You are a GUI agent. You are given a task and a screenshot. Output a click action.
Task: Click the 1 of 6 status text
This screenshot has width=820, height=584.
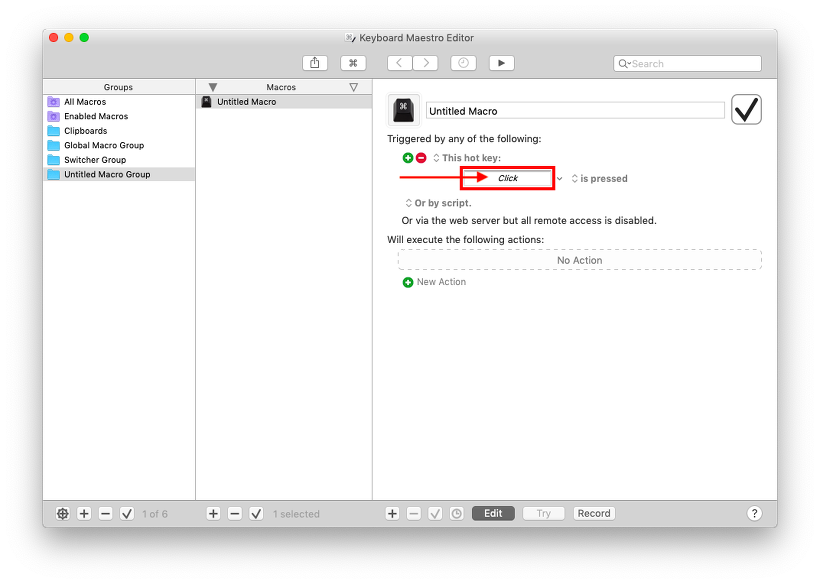coord(155,514)
